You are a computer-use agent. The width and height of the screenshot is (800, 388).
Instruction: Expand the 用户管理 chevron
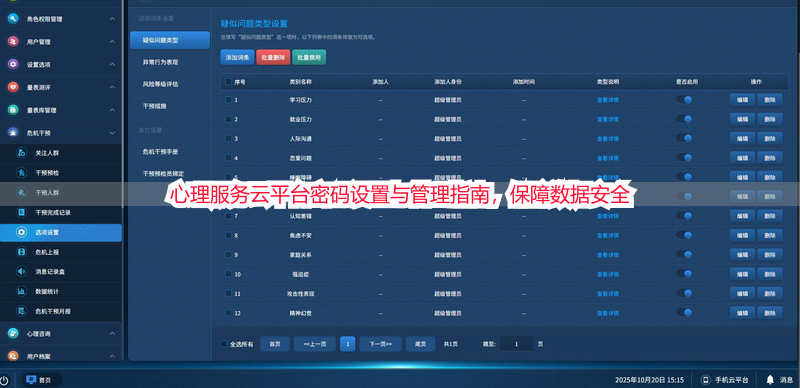(112, 41)
